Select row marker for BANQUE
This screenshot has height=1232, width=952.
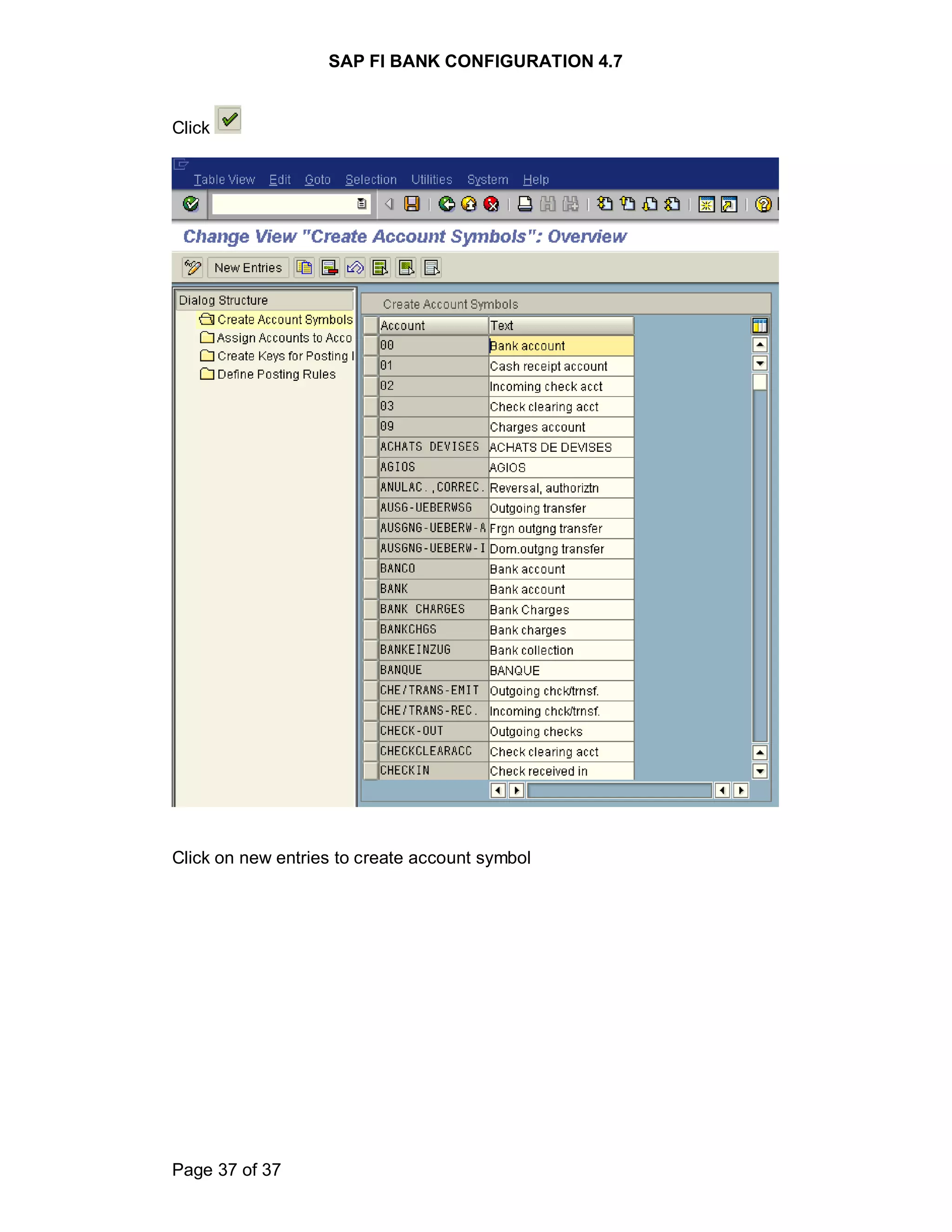370,670
